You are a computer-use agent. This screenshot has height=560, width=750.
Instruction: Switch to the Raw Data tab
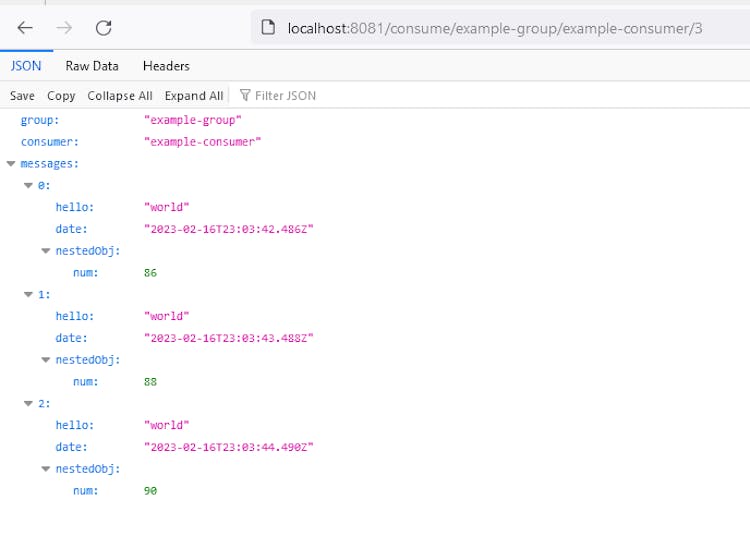click(92, 66)
